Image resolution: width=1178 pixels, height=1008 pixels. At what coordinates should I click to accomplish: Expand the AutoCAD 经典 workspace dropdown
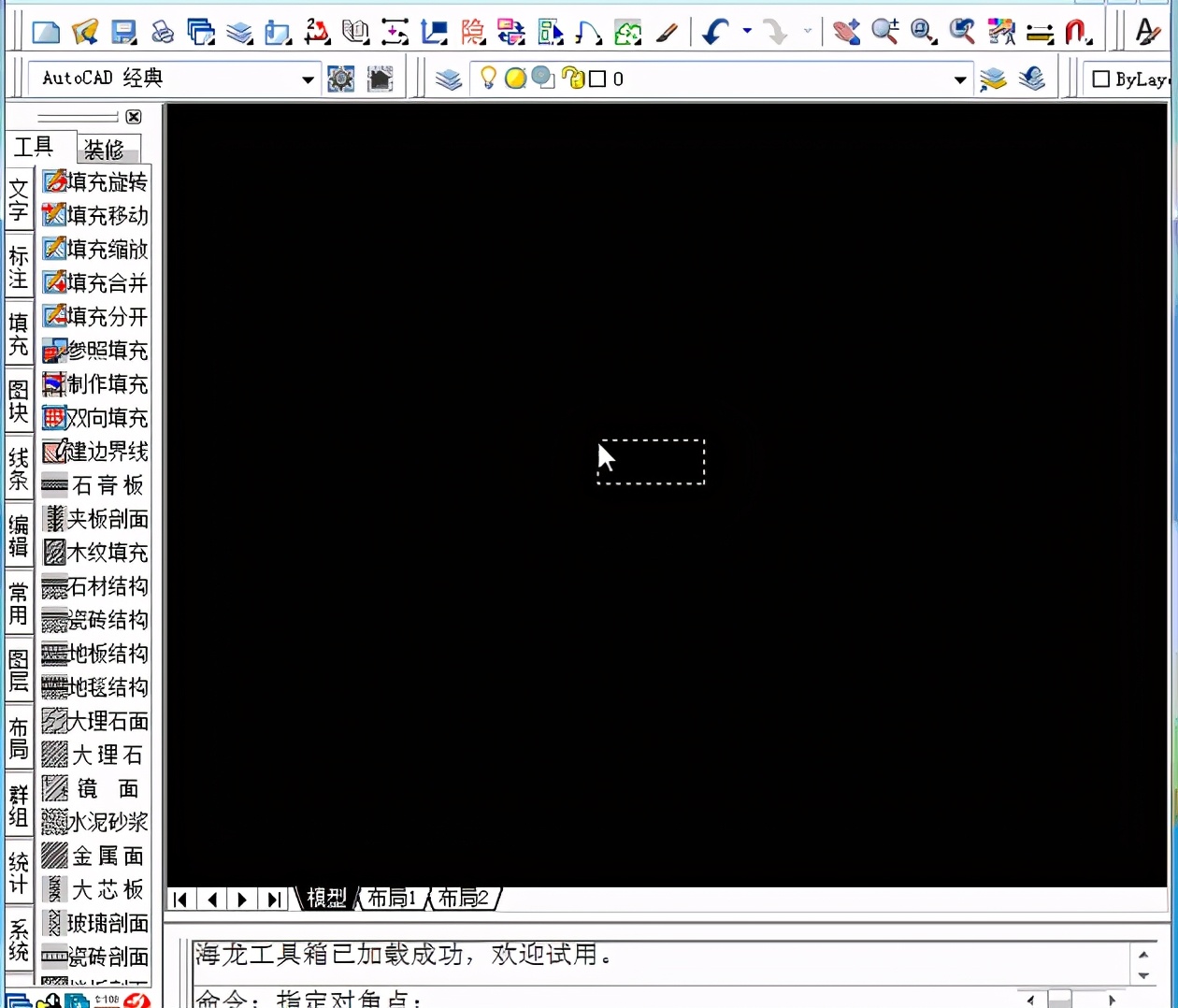308,79
